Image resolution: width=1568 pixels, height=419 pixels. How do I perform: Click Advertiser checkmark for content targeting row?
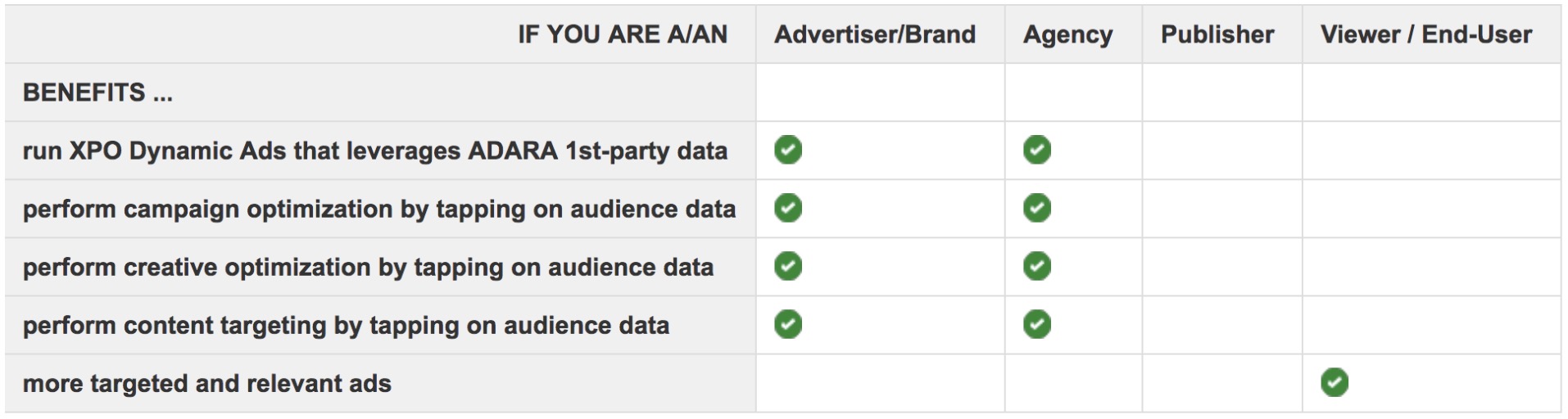pos(788,325)
